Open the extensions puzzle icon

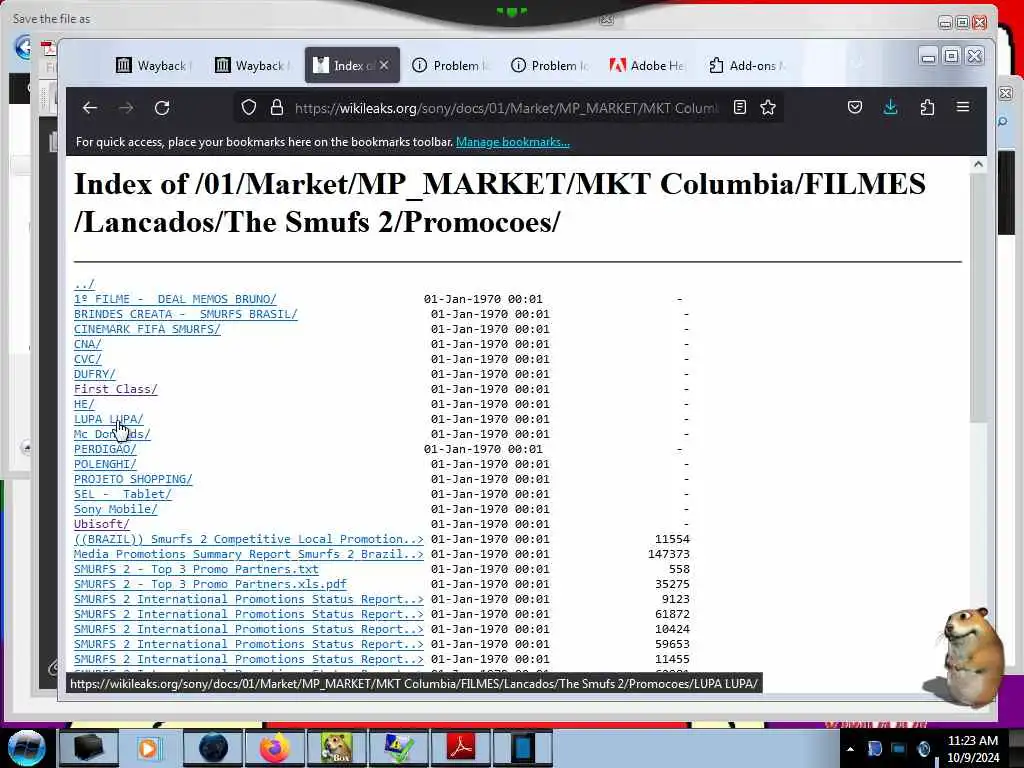(927, 107)
